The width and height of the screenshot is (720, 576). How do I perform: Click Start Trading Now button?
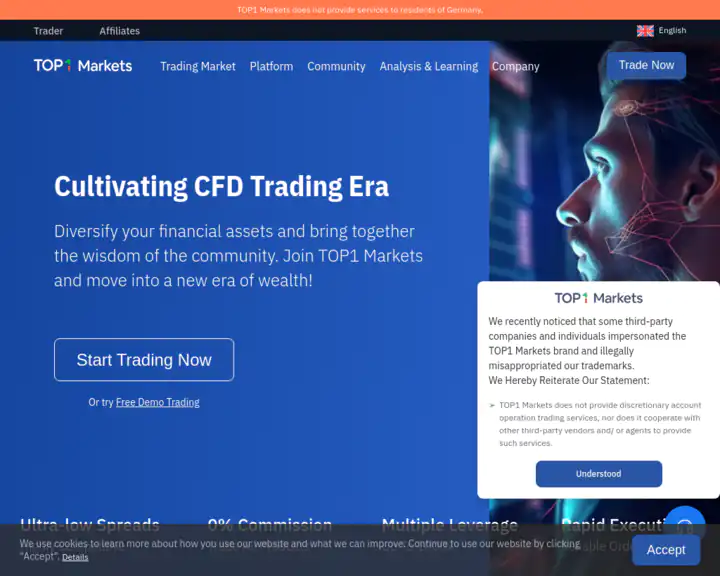[144, 360]
